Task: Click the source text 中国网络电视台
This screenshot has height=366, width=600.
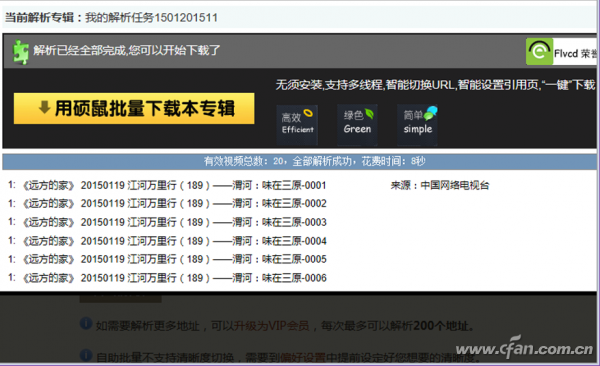Action: coord(455,185)
